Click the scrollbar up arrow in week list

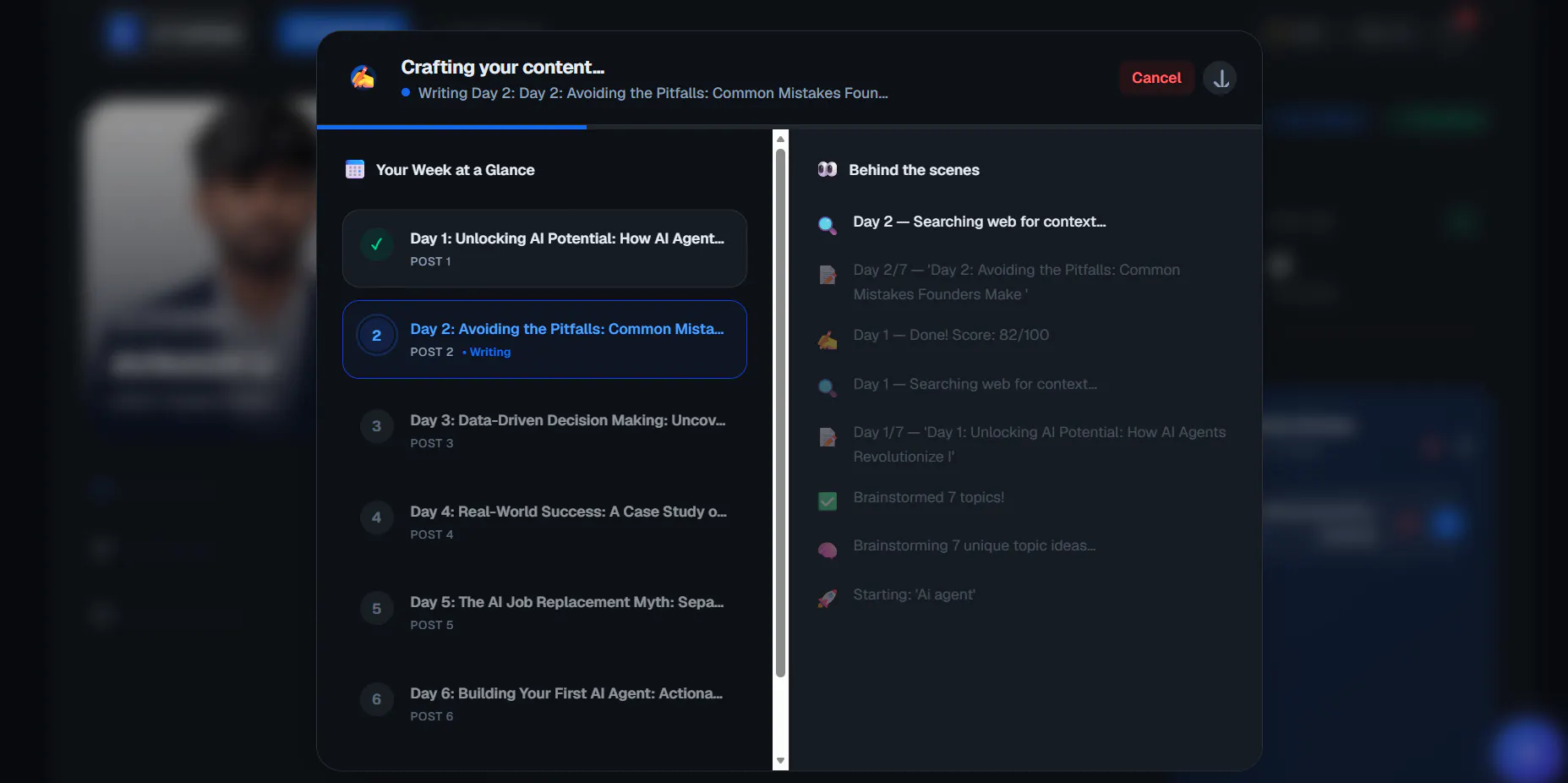click(781, 138)
